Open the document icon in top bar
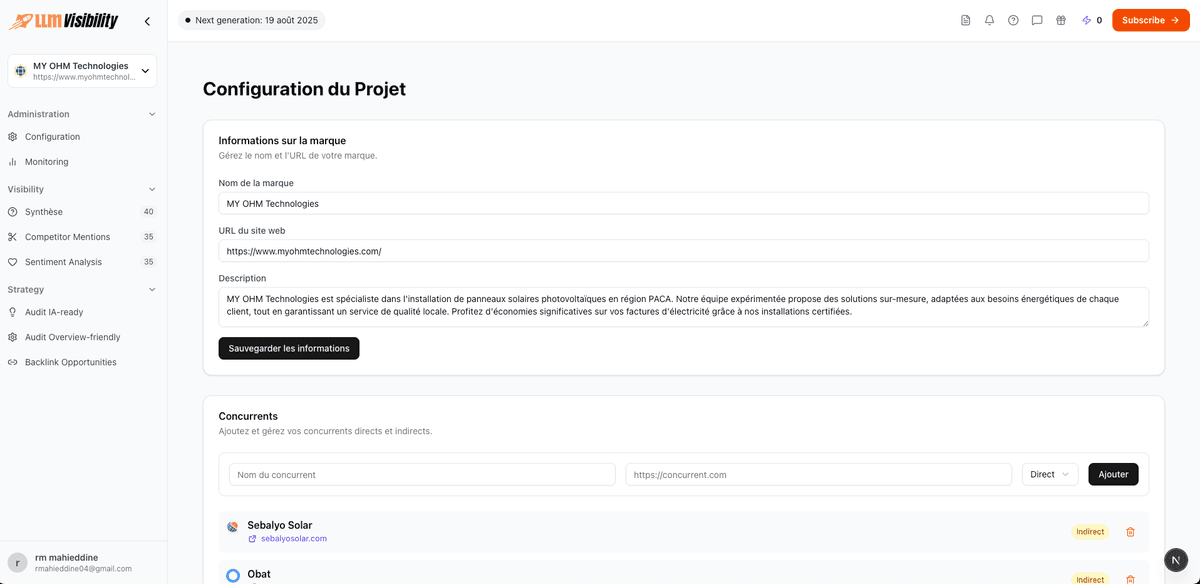Viewport: 1200px width, 584px height. click(965, 20)
